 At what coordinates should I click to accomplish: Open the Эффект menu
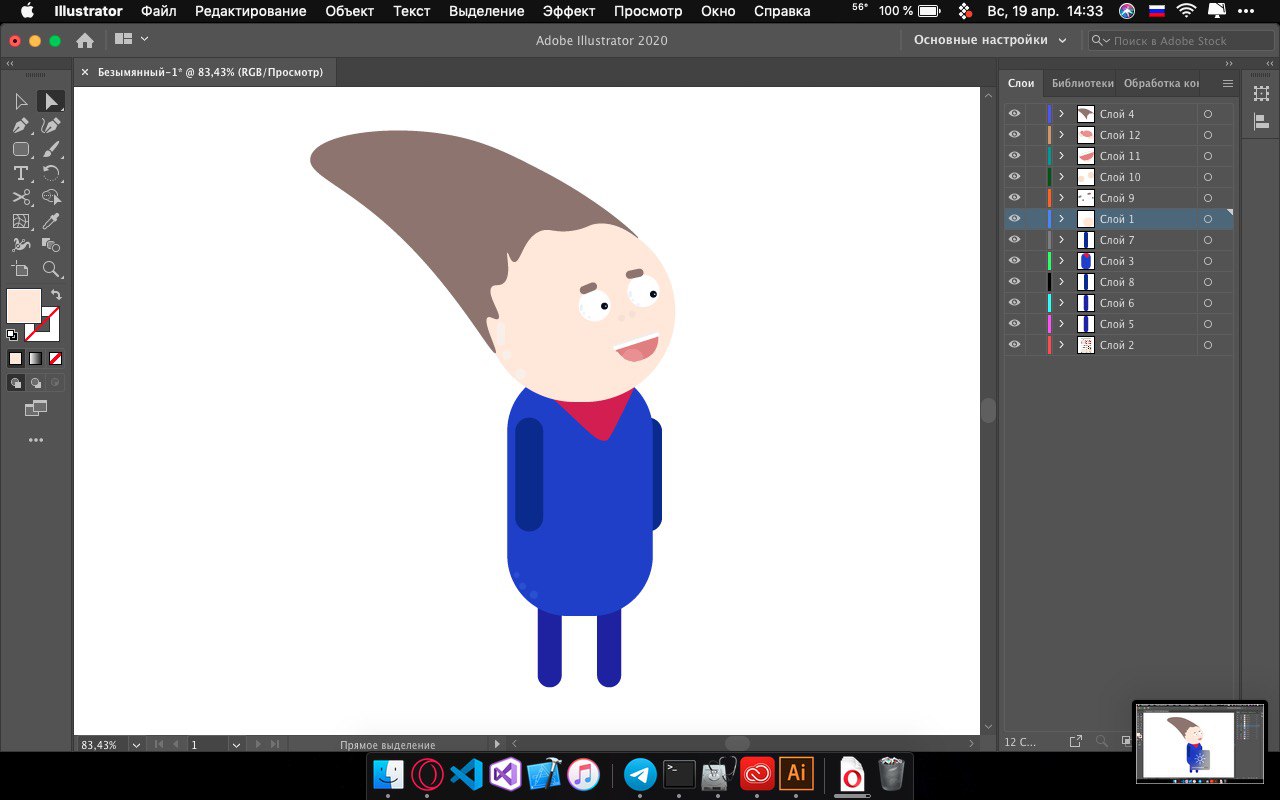tap(569, 11)
